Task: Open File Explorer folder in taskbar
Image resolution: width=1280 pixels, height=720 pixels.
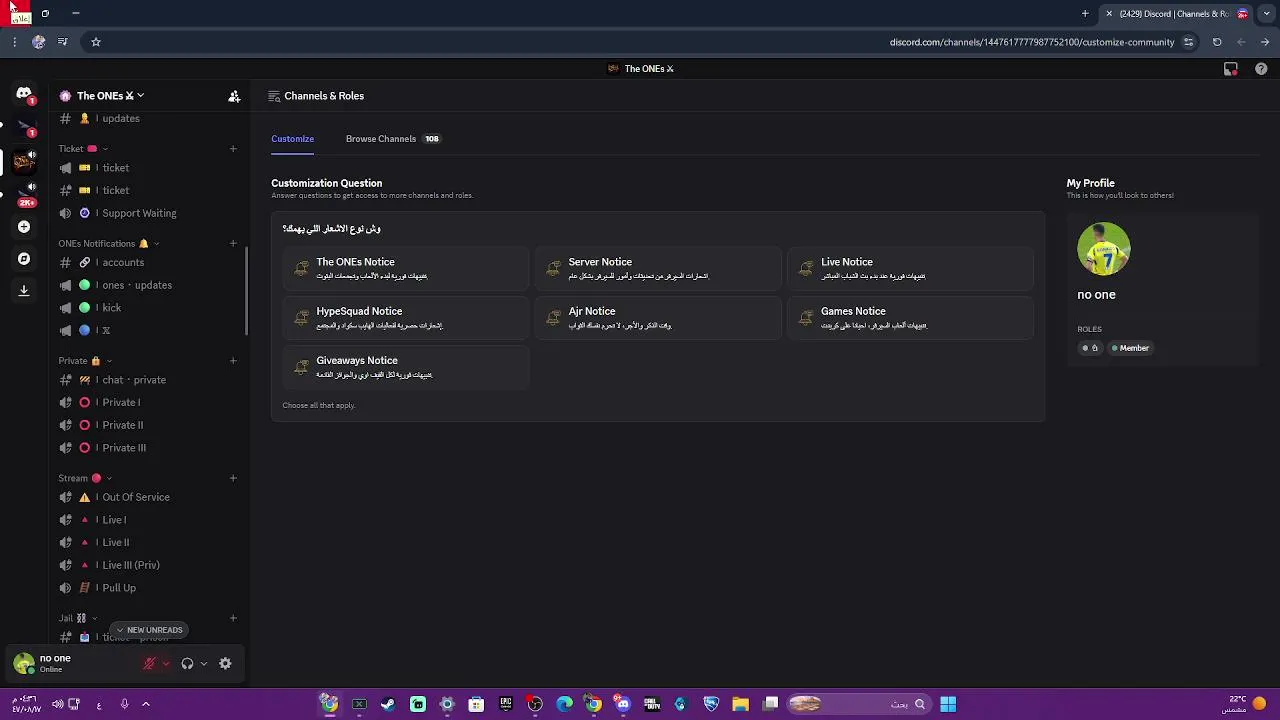Action: pos(741,704)
